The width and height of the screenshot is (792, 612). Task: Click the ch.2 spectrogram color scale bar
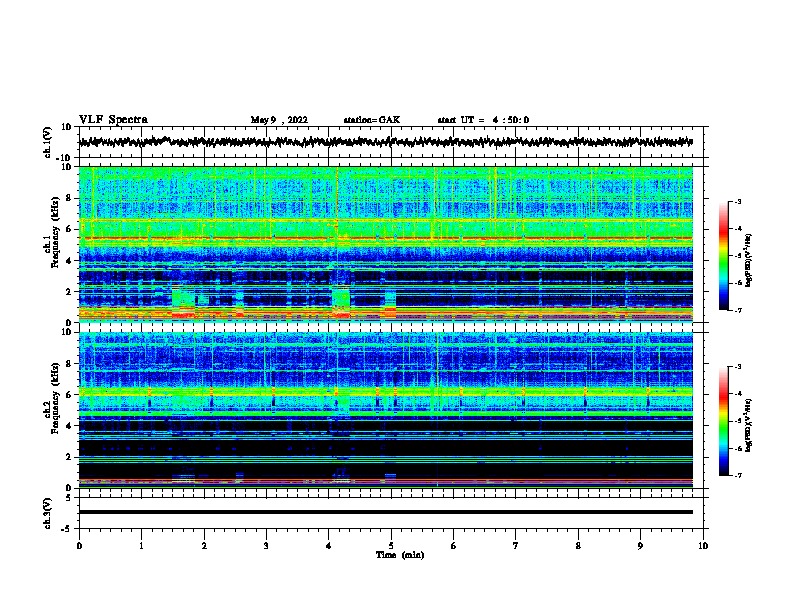[723, 421]
